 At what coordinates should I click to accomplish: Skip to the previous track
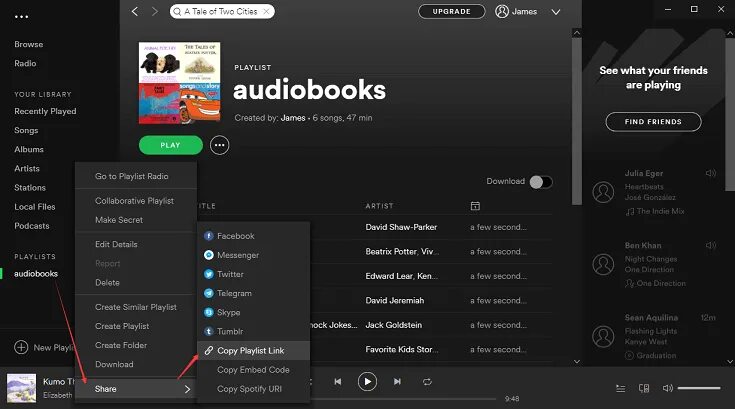tap(338, 382)
